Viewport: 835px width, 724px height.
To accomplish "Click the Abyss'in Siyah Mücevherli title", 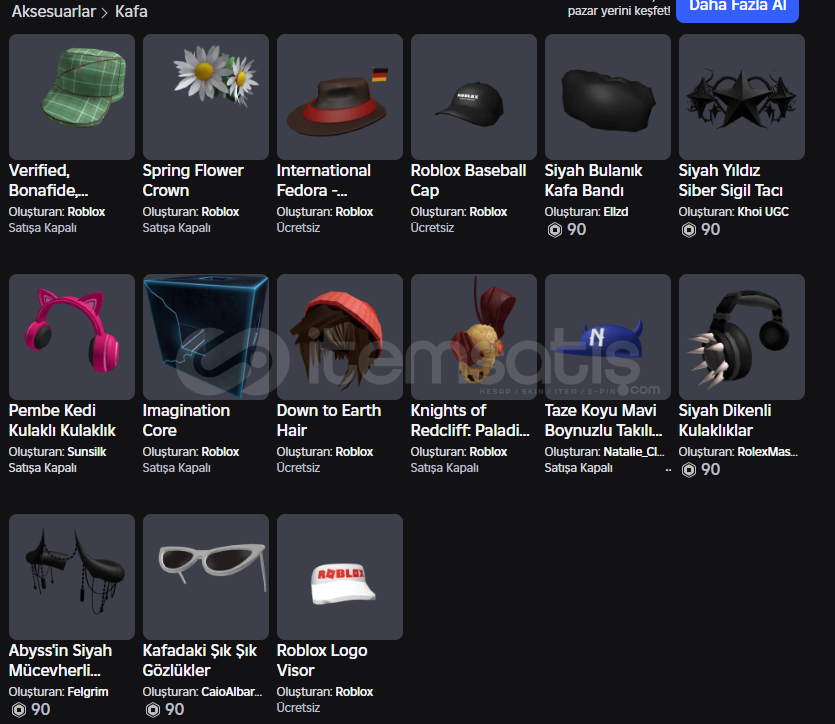I will coord(60,661).
